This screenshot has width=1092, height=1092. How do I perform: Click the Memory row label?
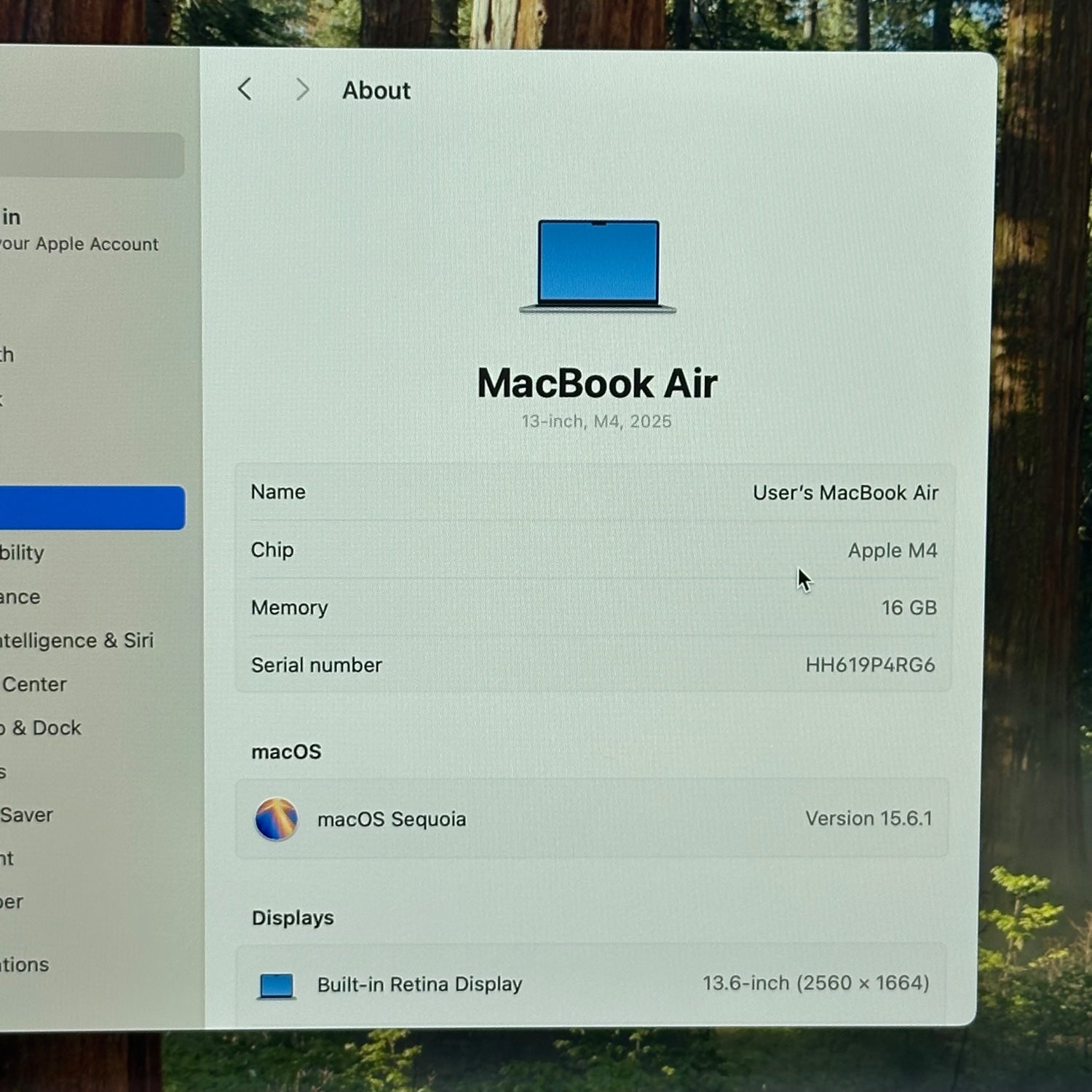(290, 607)
